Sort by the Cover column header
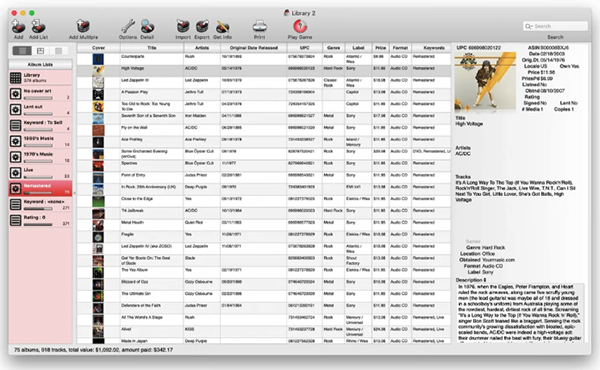 pos(98,48)
